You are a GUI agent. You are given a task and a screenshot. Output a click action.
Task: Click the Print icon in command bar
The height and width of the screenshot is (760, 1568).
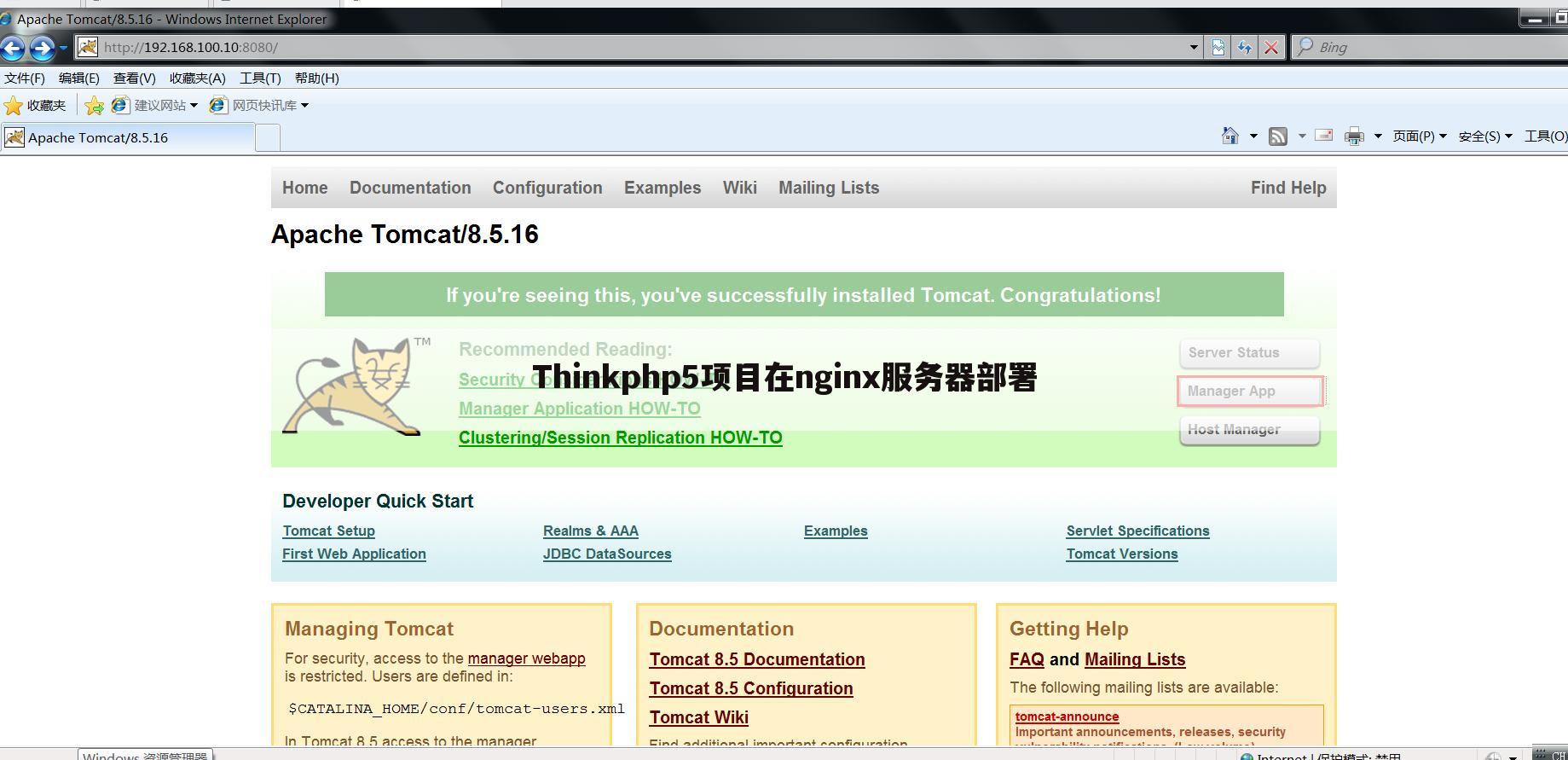coord(1354,136)
